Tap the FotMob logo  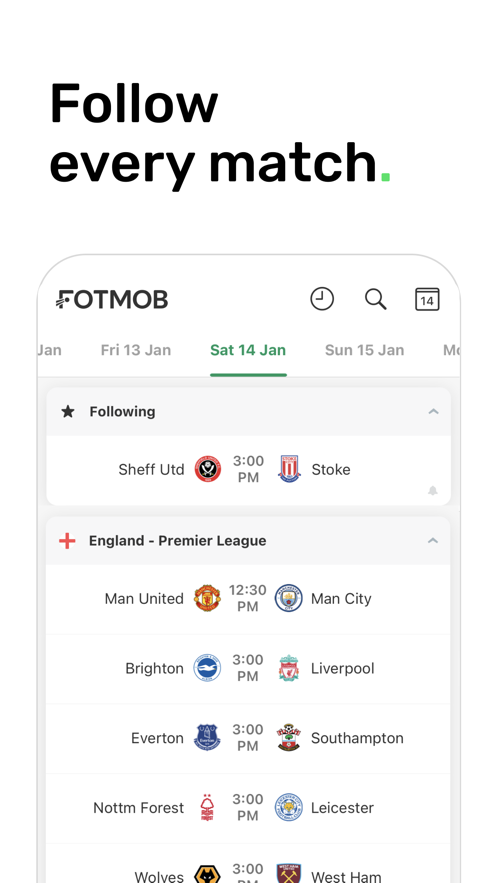point(112,300)
